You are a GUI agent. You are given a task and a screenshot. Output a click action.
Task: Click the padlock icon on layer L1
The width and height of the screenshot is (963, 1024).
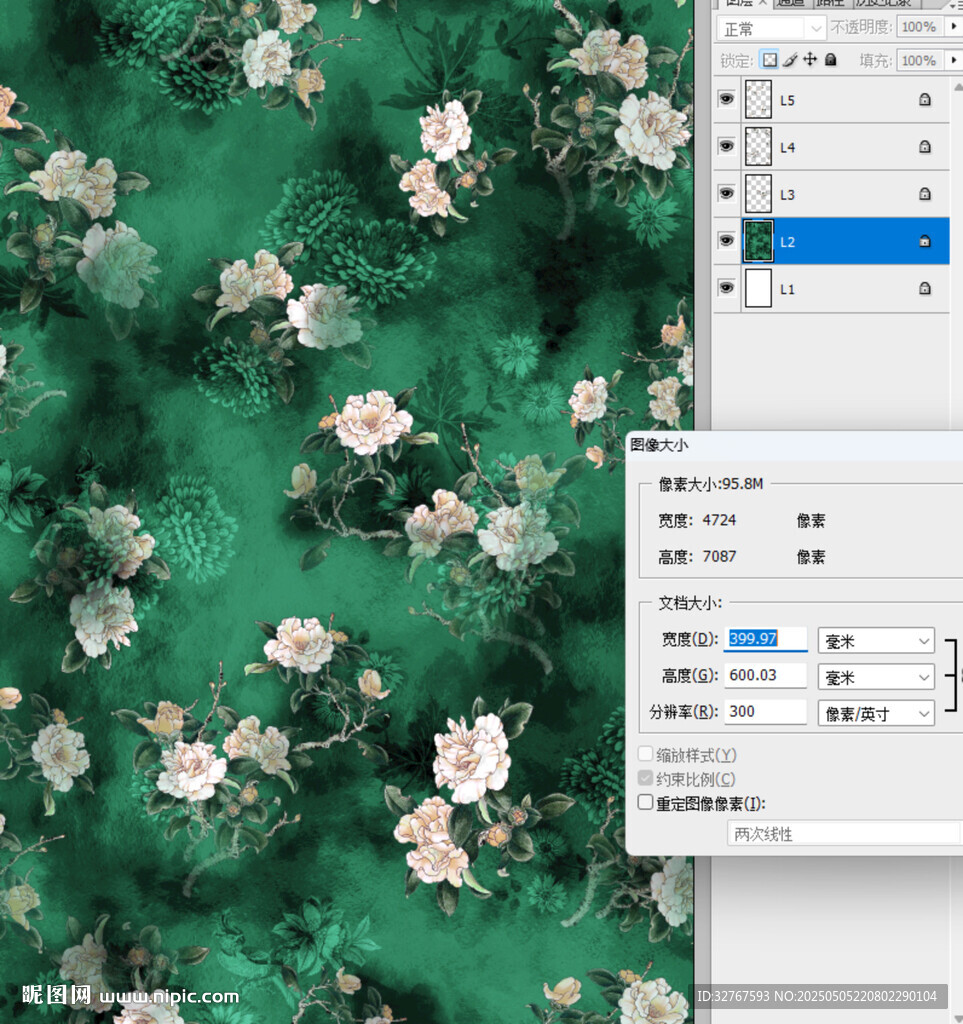[925, 289]
